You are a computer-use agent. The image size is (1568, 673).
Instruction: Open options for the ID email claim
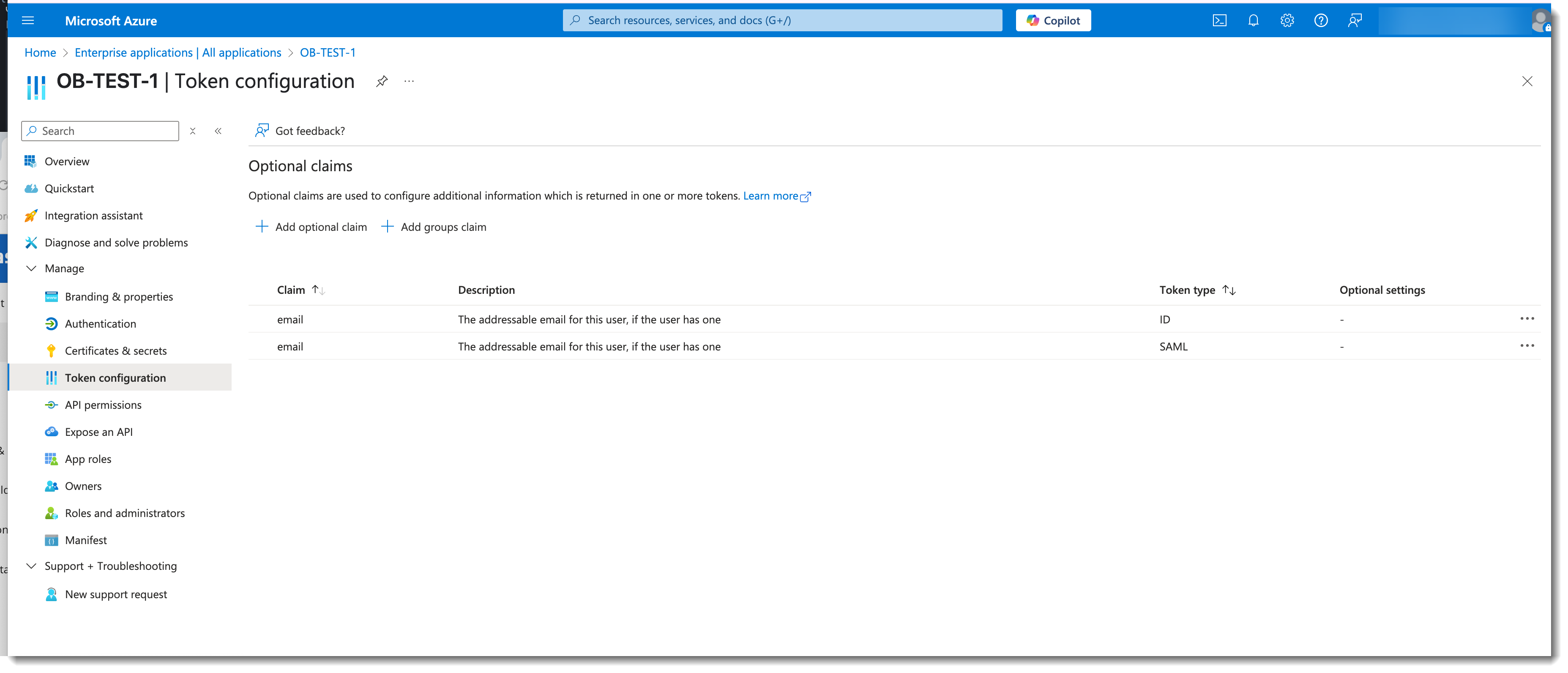coord(1527,318)
